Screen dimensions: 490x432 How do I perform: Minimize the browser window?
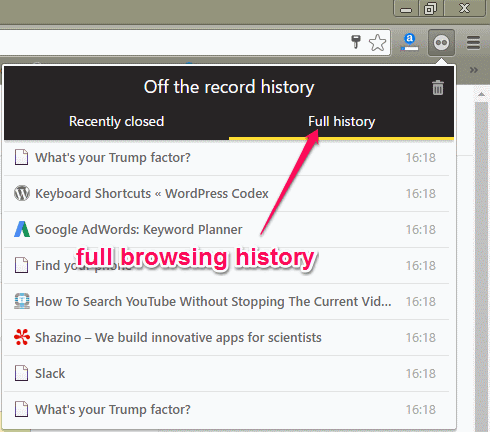click(x=406, y=8)
